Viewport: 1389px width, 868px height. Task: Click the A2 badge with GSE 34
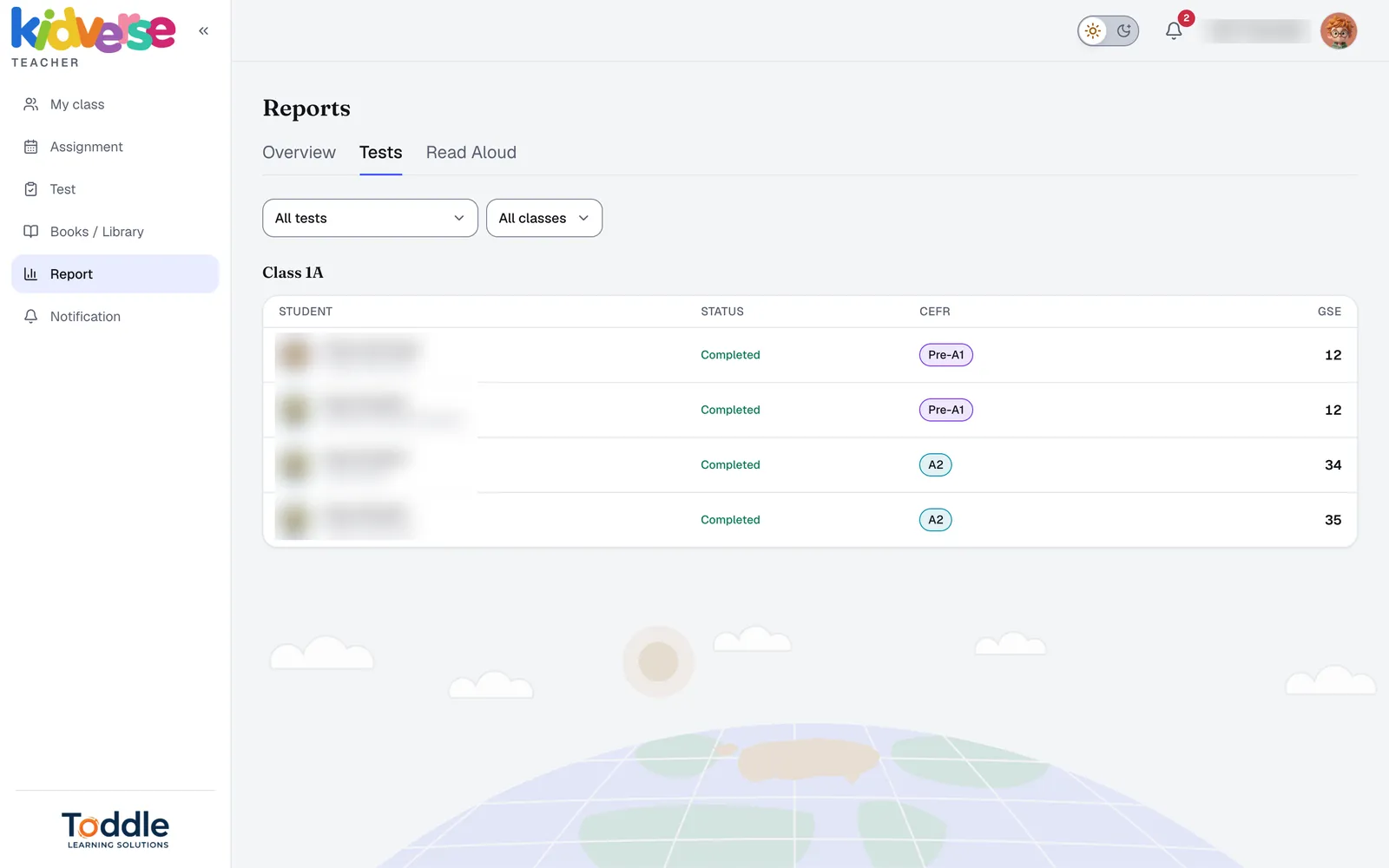point(936,465)
